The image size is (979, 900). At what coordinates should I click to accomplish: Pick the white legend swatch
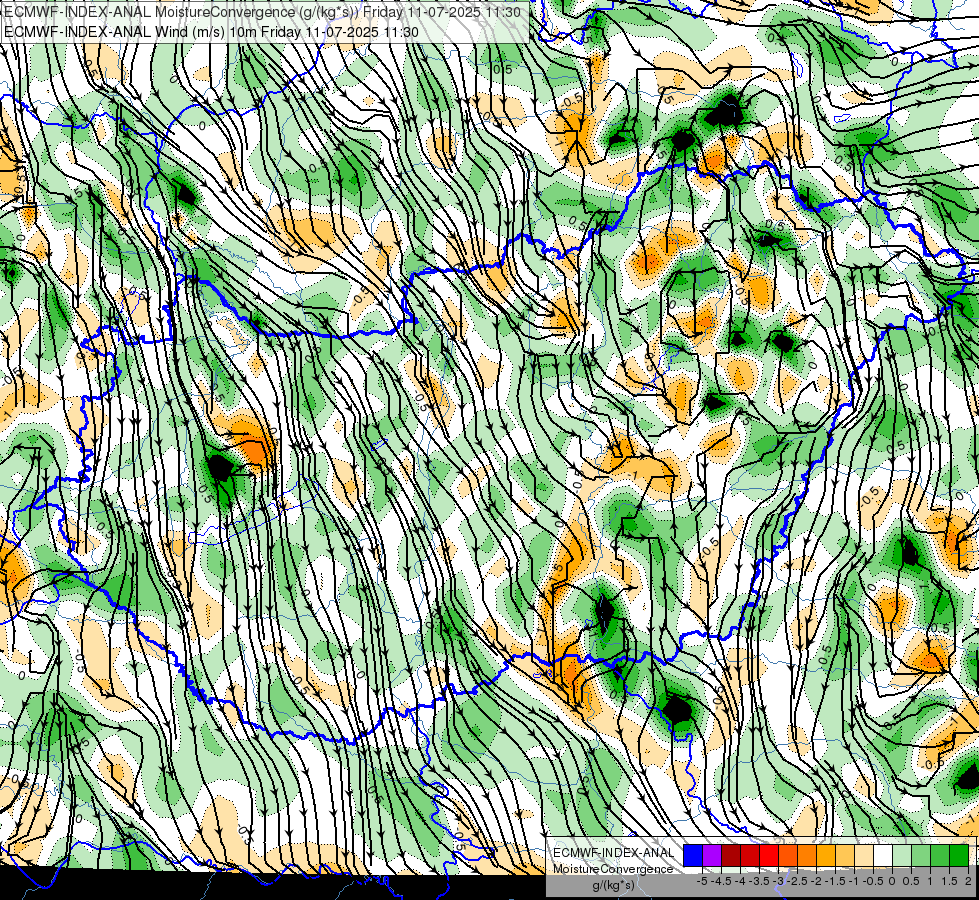tap(883, 855)
